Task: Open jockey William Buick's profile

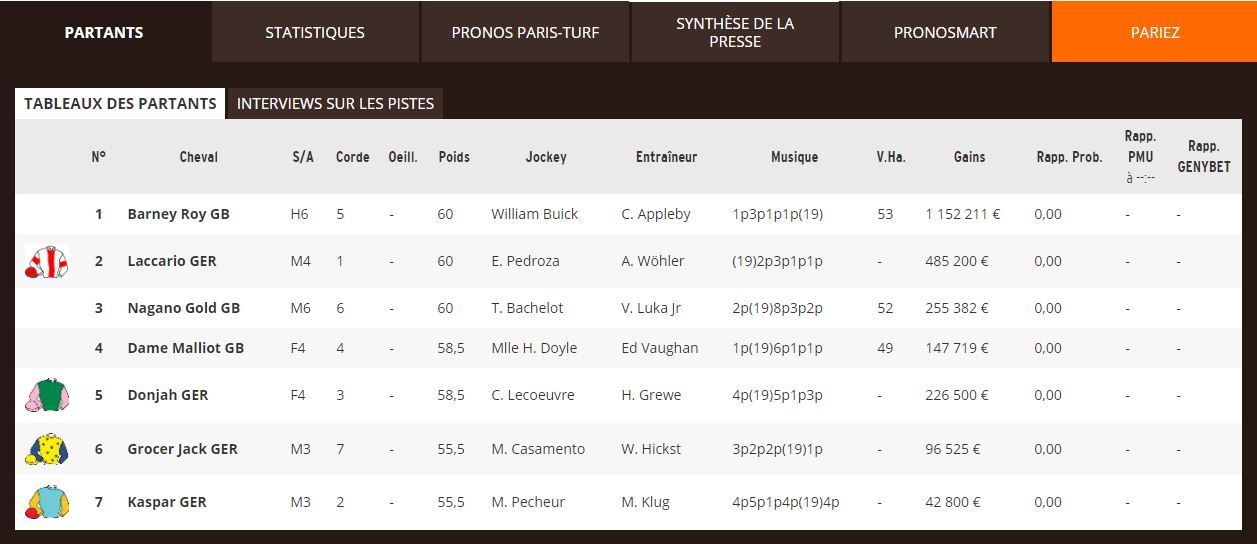Action: coord(534,214)
